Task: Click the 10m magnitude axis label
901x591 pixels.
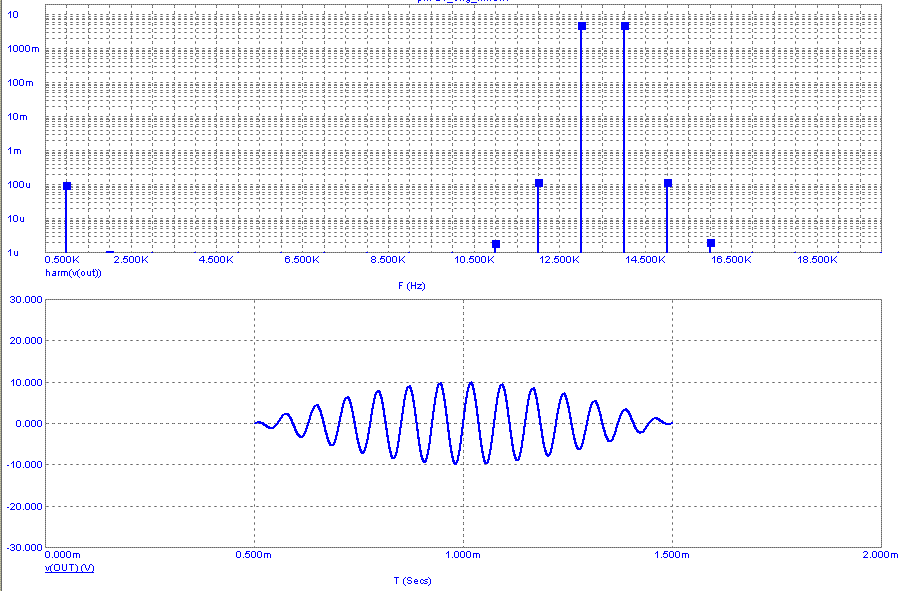Action: pos(17,117)
